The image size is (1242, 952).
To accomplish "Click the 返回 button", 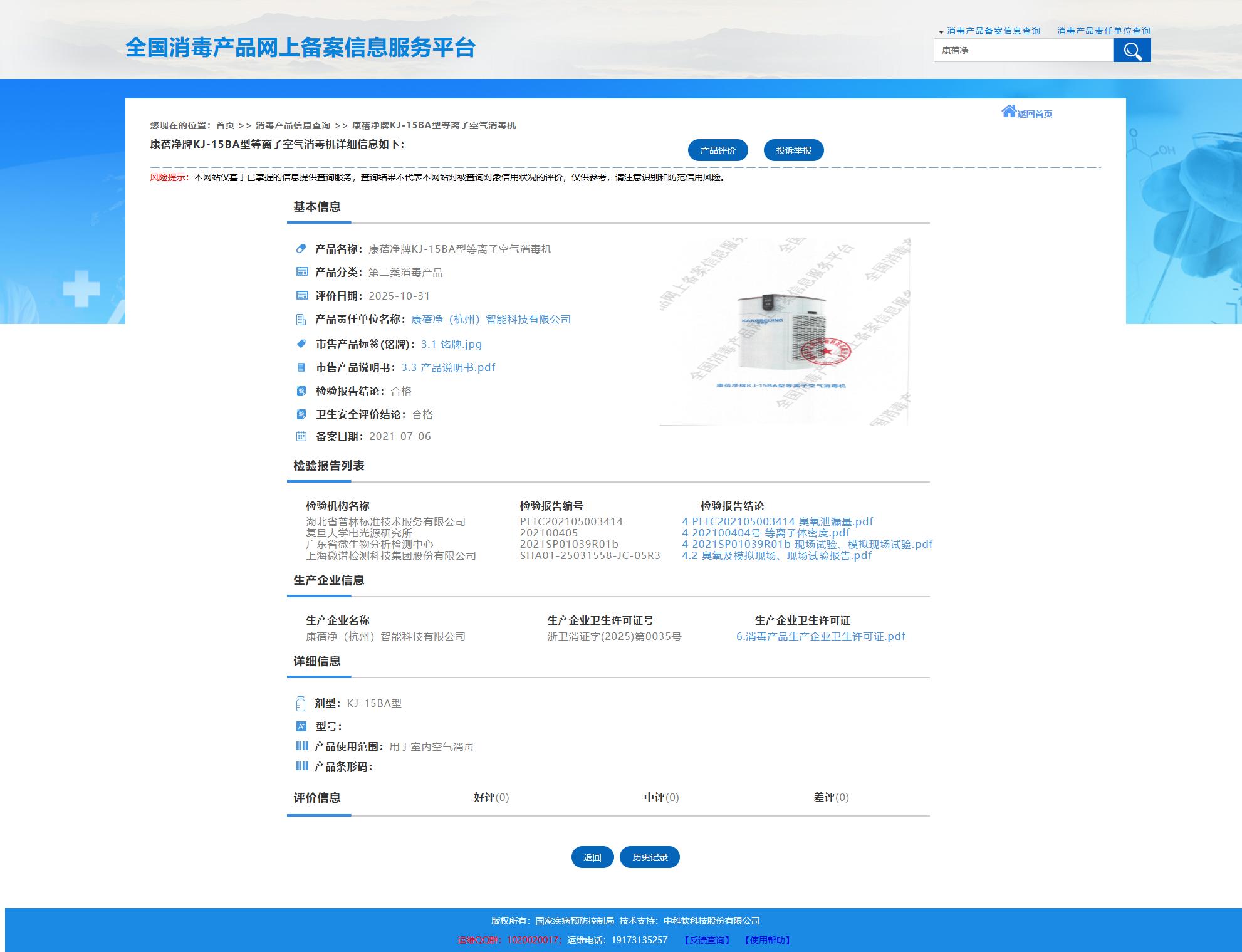I will point(592,857).
